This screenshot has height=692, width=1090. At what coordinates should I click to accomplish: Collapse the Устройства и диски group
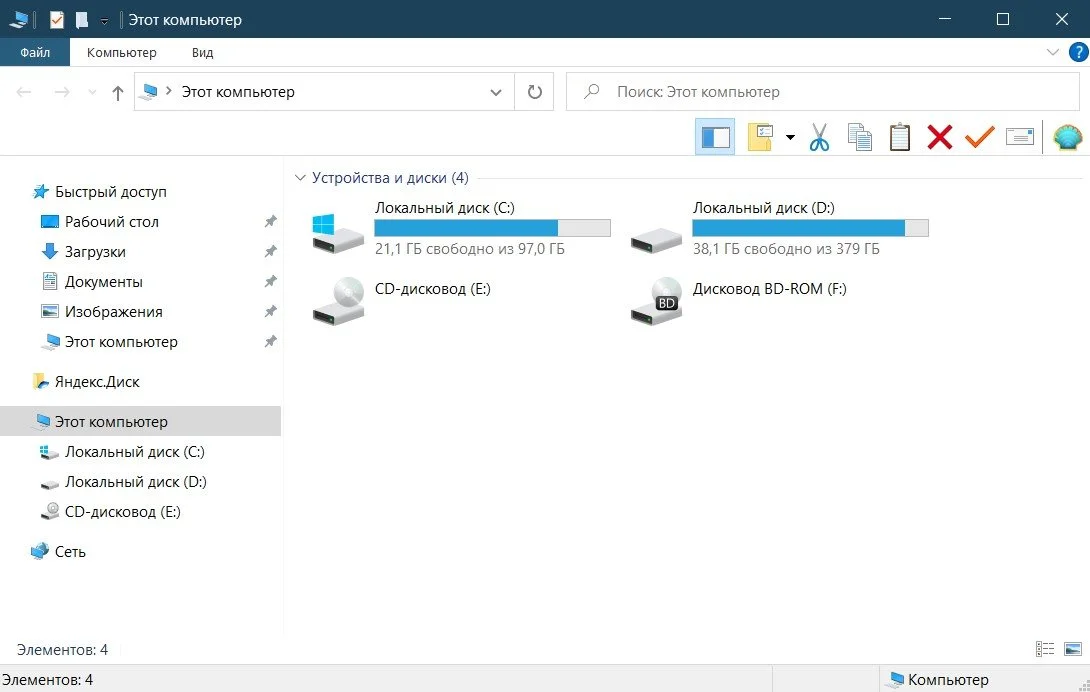300,178
